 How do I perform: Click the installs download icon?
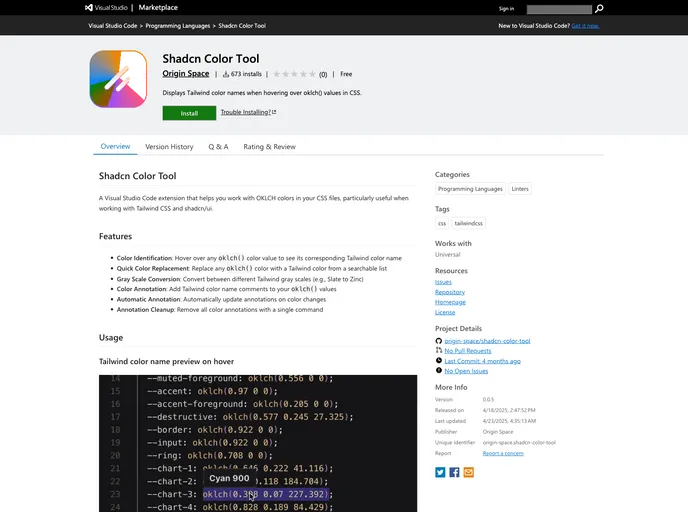pos(226,74)
